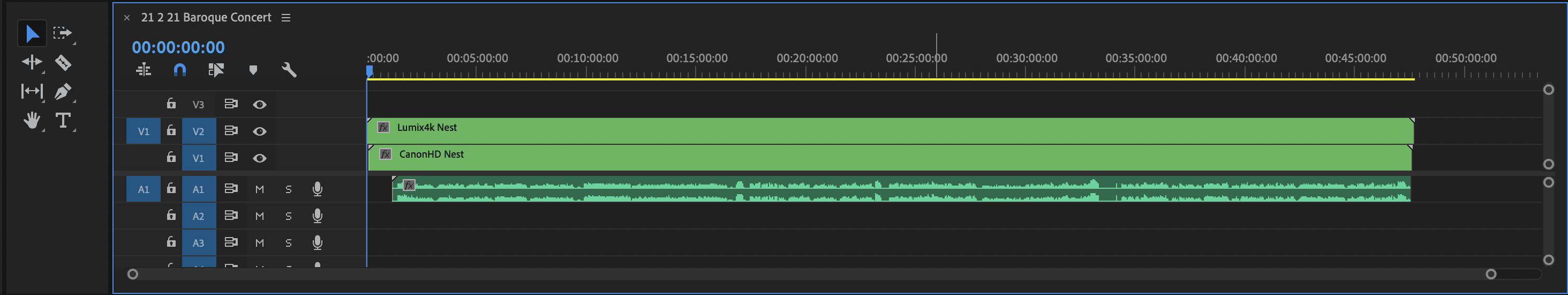Viewport: 1568px width, 295px height.
Task: Mute track A2
Action: (x=259, y=216)
